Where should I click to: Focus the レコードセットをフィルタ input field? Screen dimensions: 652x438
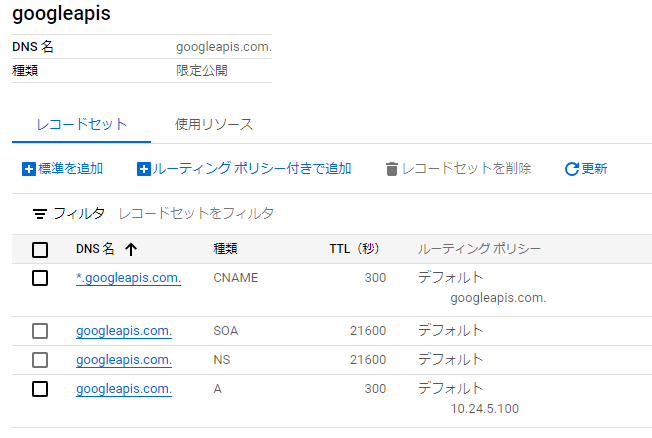pyautogui.click(x=300, y=213)
